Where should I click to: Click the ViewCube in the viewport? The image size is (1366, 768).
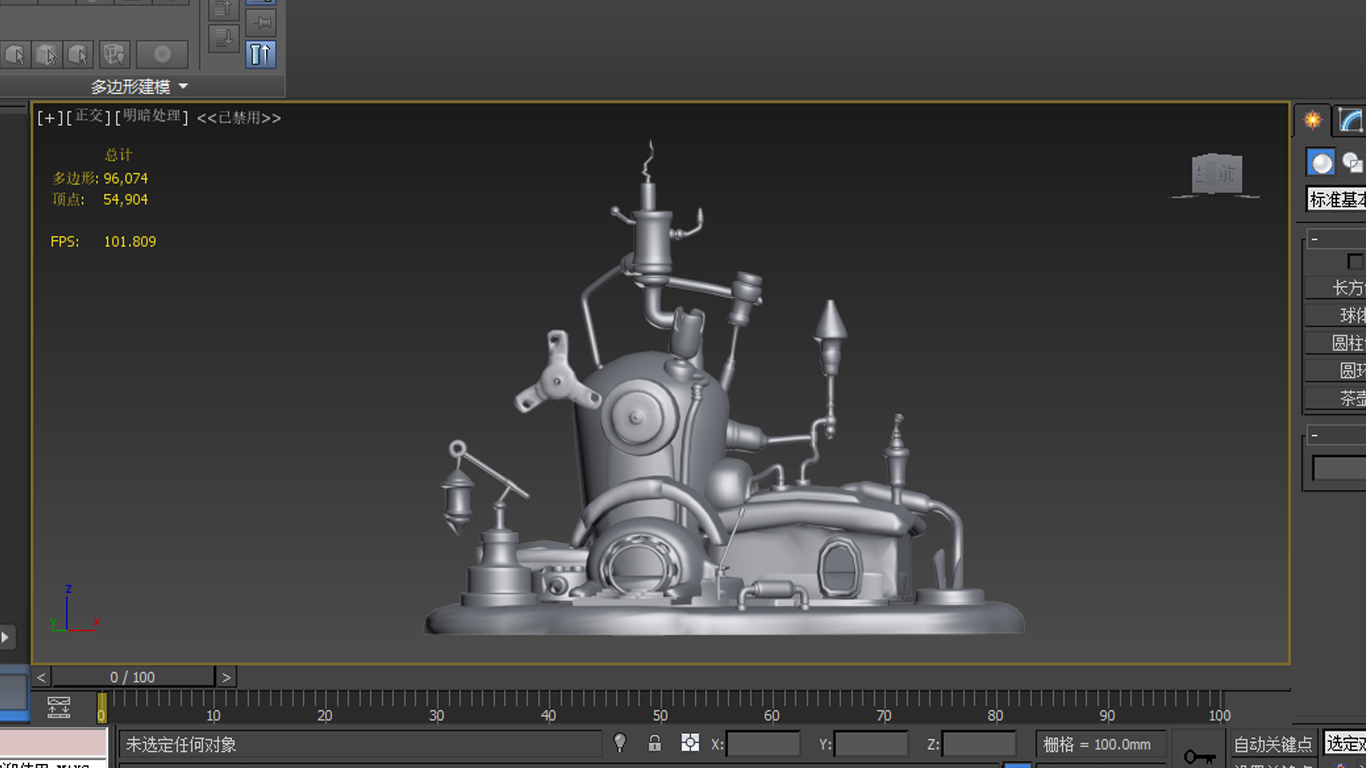1216,175
